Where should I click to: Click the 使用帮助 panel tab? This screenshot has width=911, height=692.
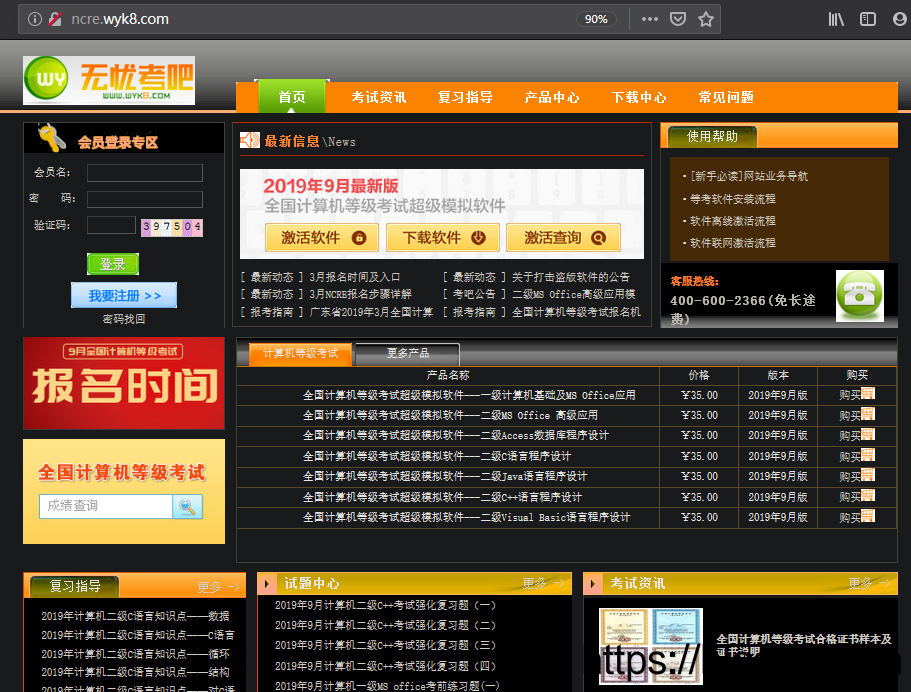[712, 137]
